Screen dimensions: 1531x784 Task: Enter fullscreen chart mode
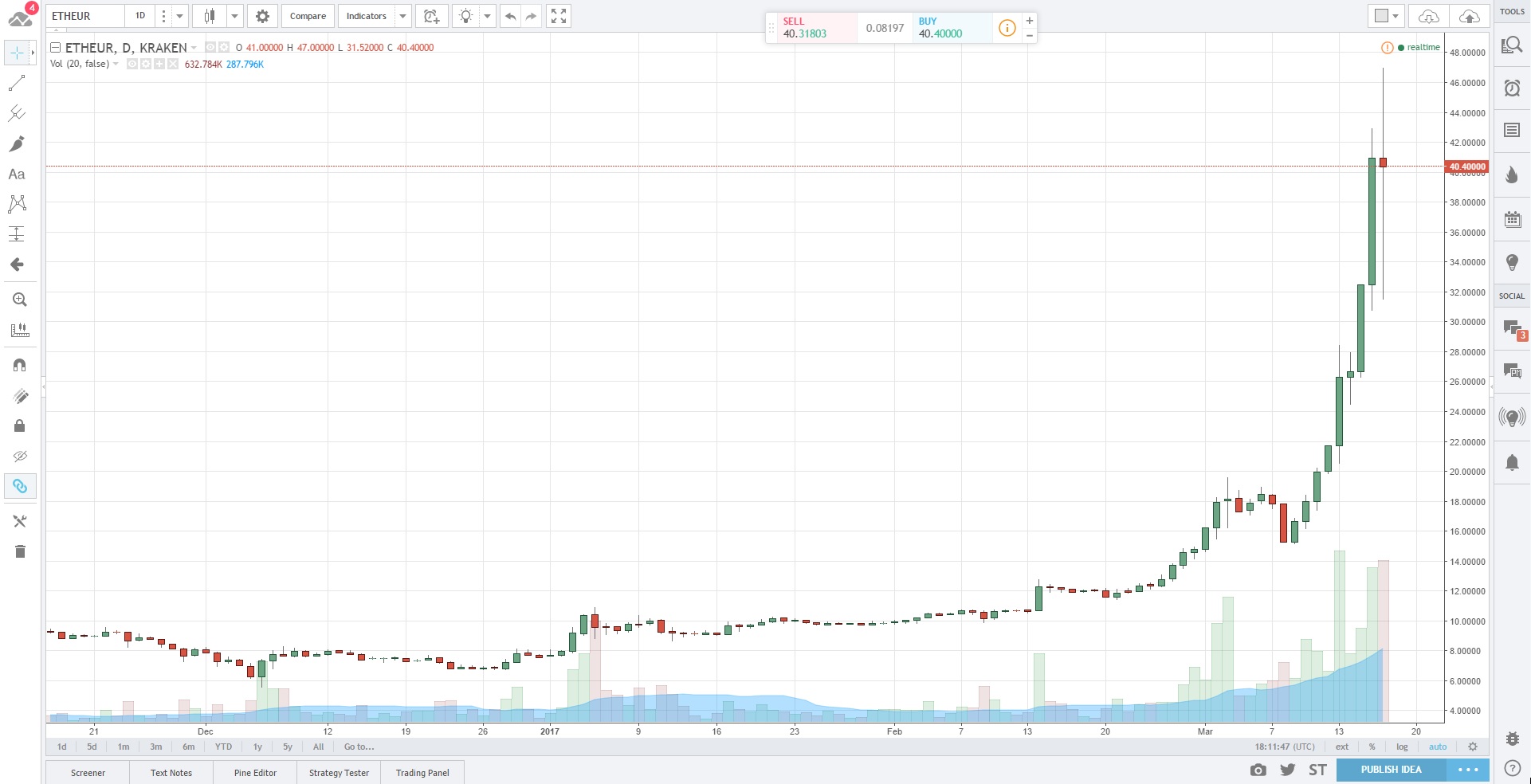[559, 16]
